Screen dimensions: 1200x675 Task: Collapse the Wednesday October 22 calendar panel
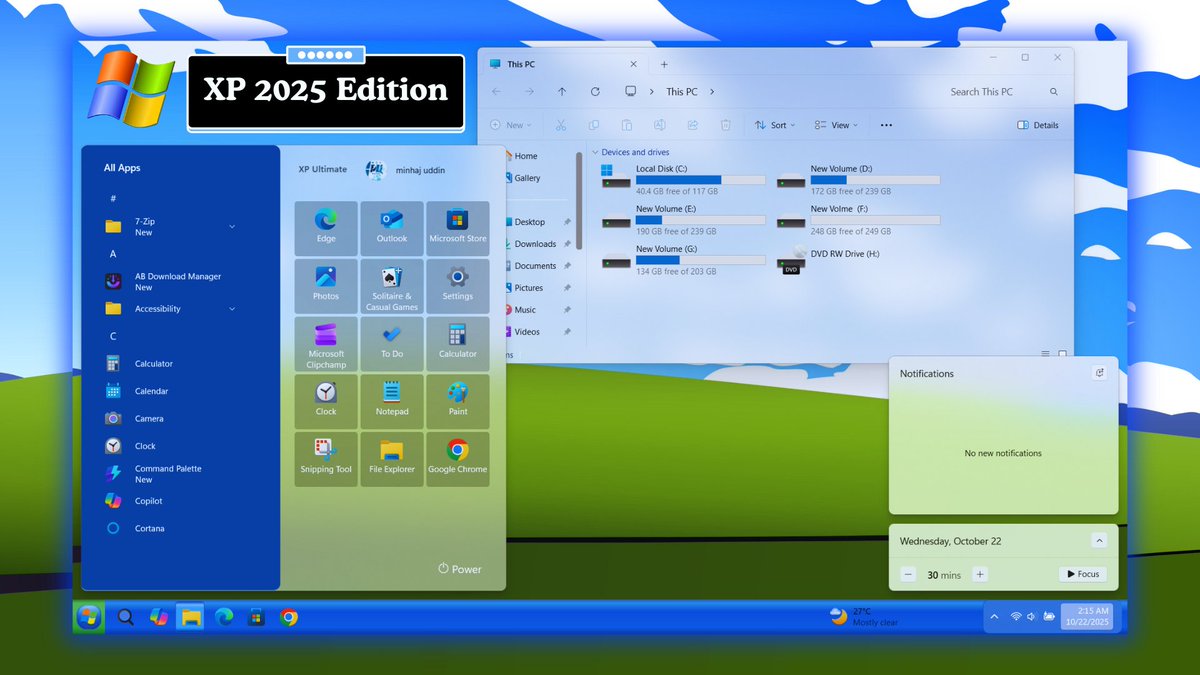tap(1099, 540)
